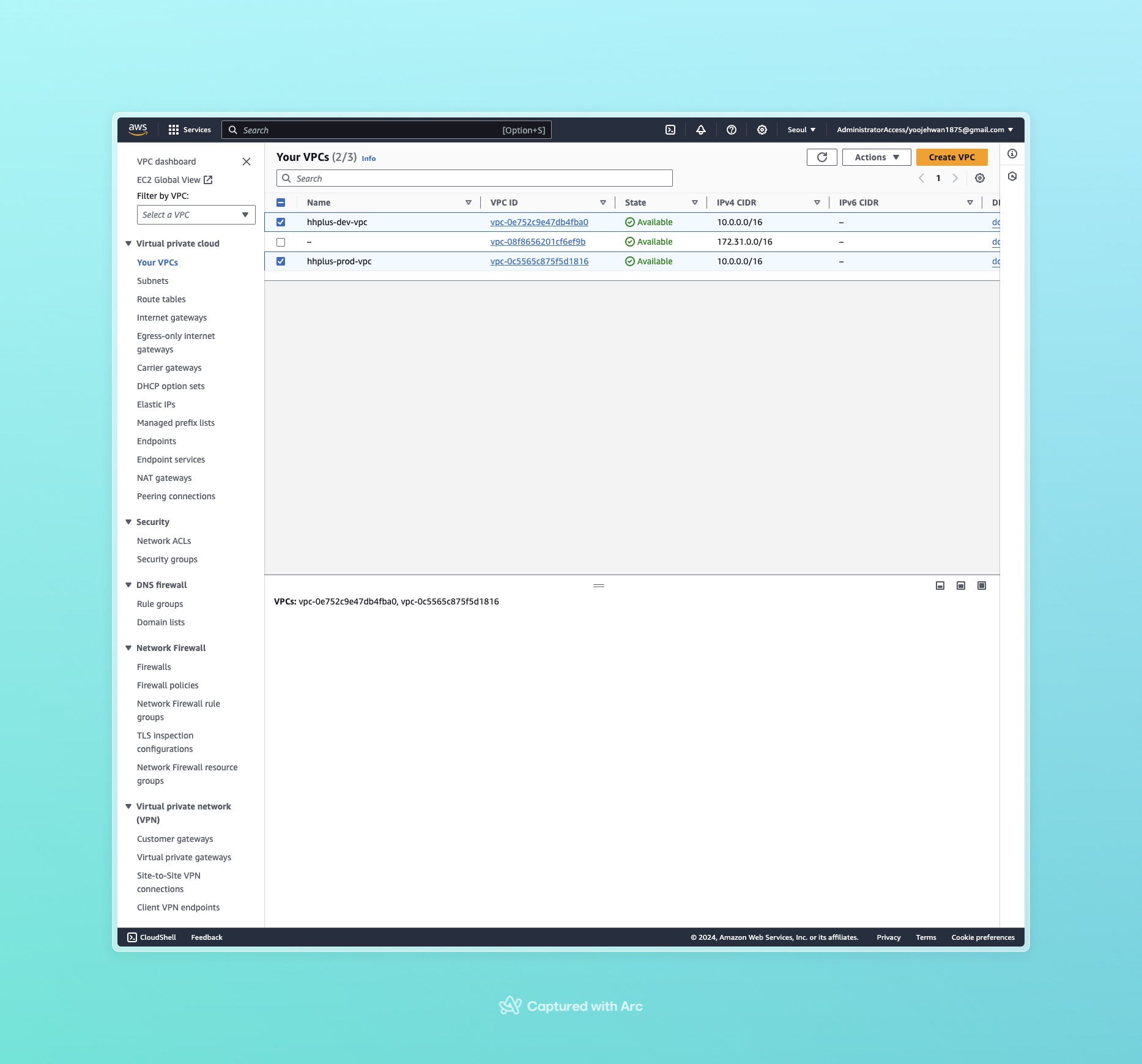Open the CloudShell terminal icon in top bar
The image size is (1142, 1064).
(x=670, y=130)
